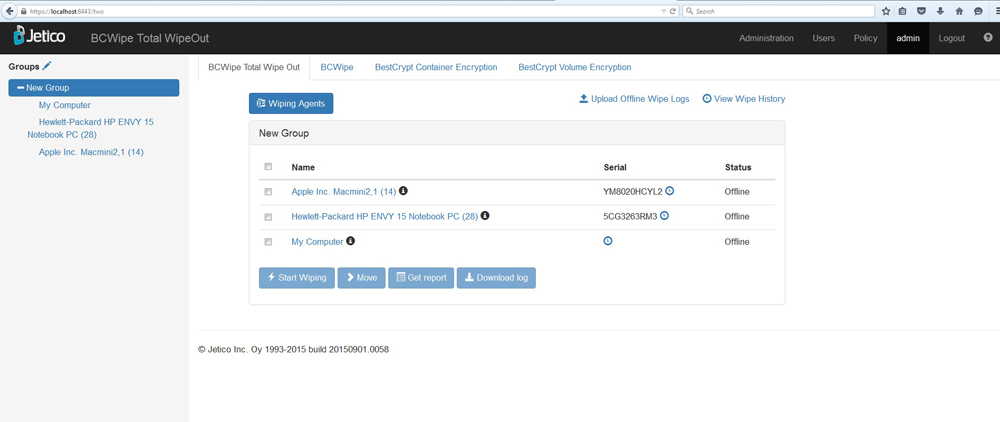Screen dimensions: 1000x422
Task: Click the browser back arrow
Action: pos(10,11)
